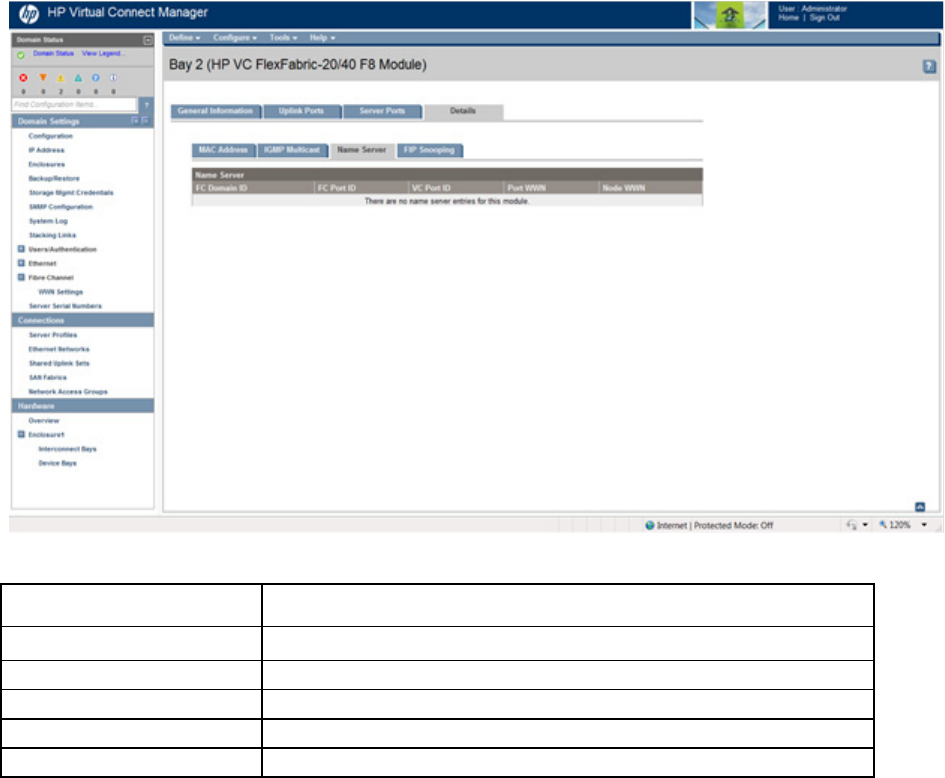This screenshot has width=945, height=778.
Task: Click the Domain Status link
Action: [53, 54]
